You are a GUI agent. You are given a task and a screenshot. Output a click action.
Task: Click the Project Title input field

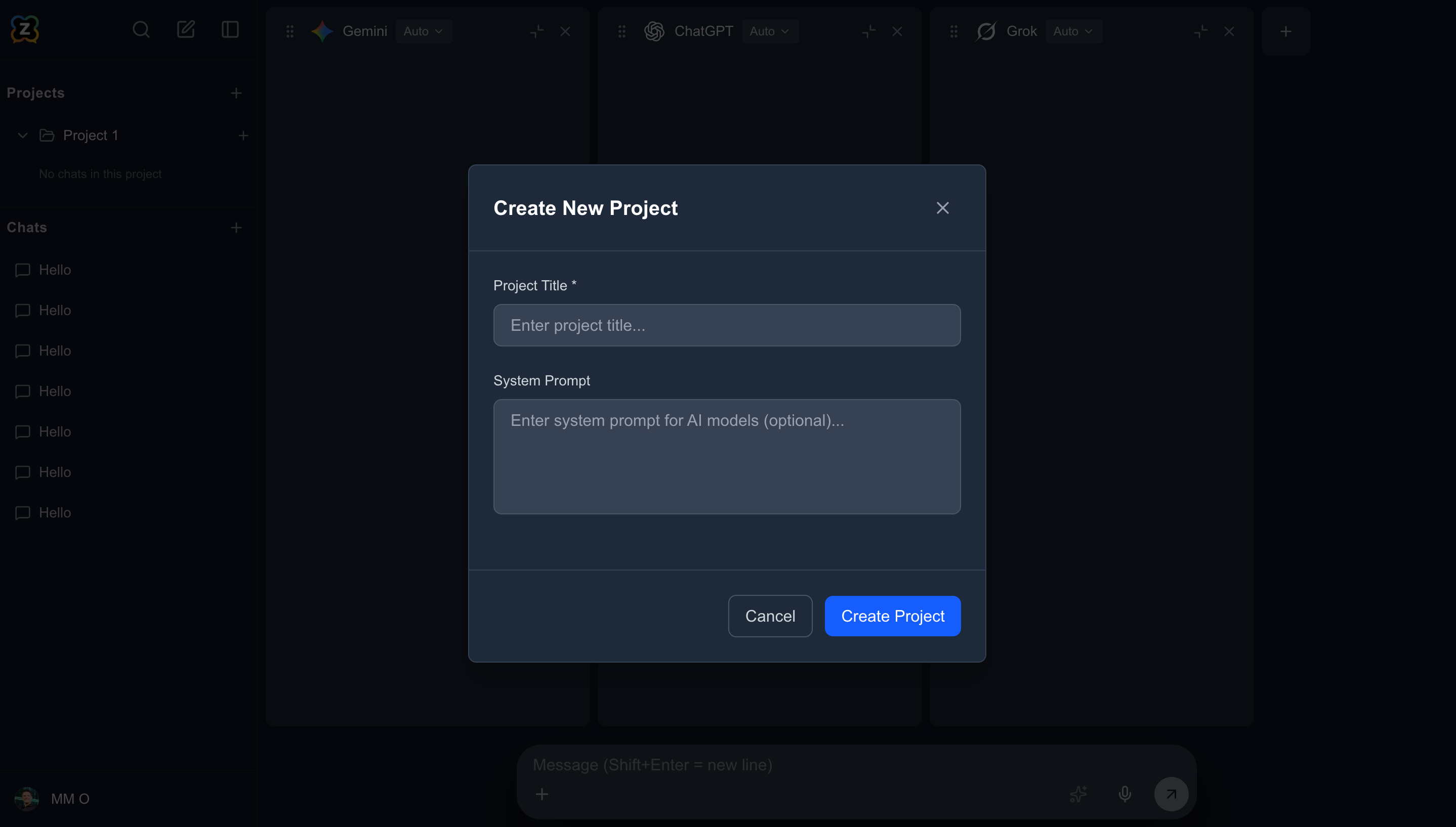click(726, 325)
